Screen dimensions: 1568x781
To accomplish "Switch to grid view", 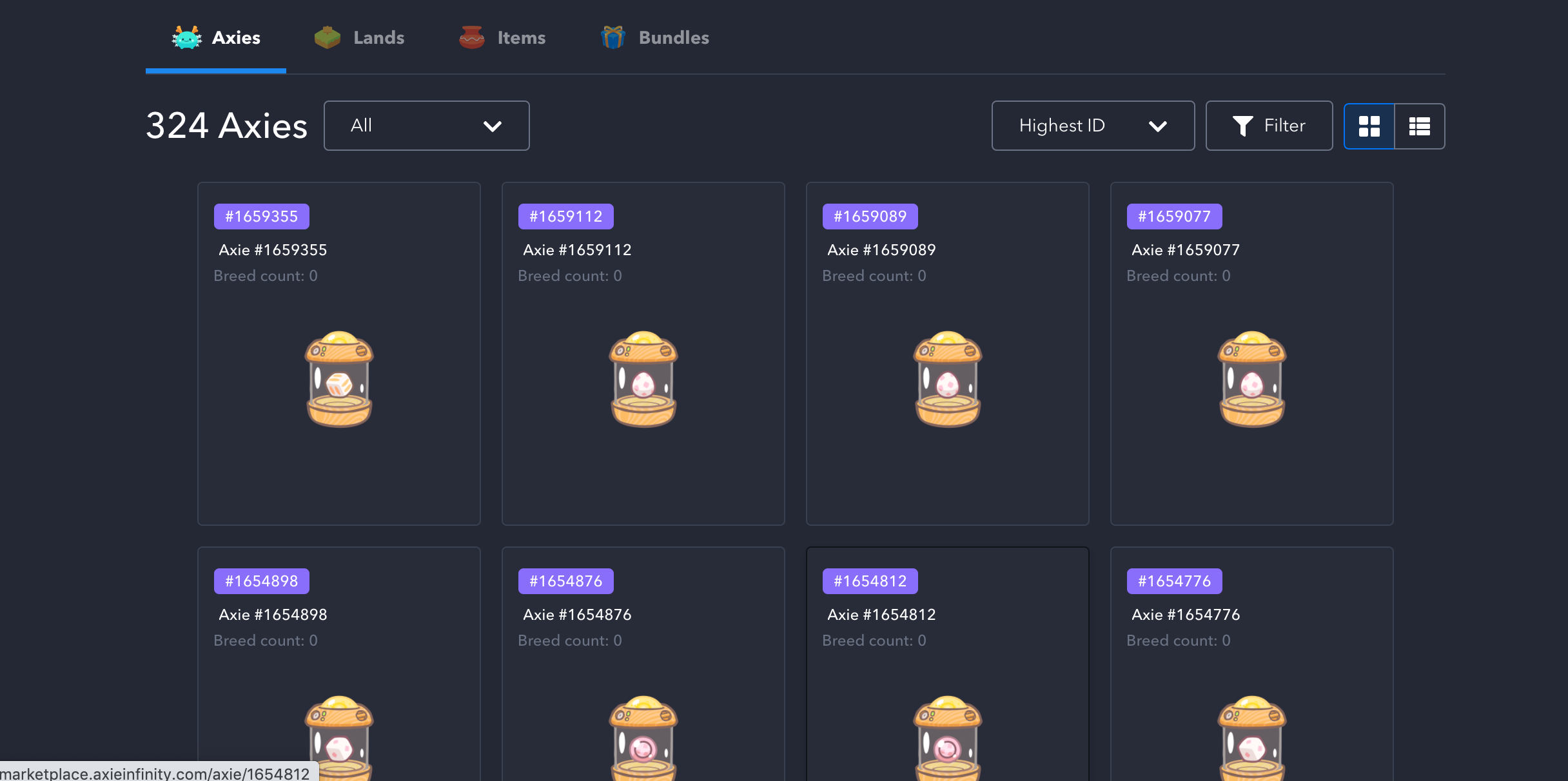I will [1369, 126].
